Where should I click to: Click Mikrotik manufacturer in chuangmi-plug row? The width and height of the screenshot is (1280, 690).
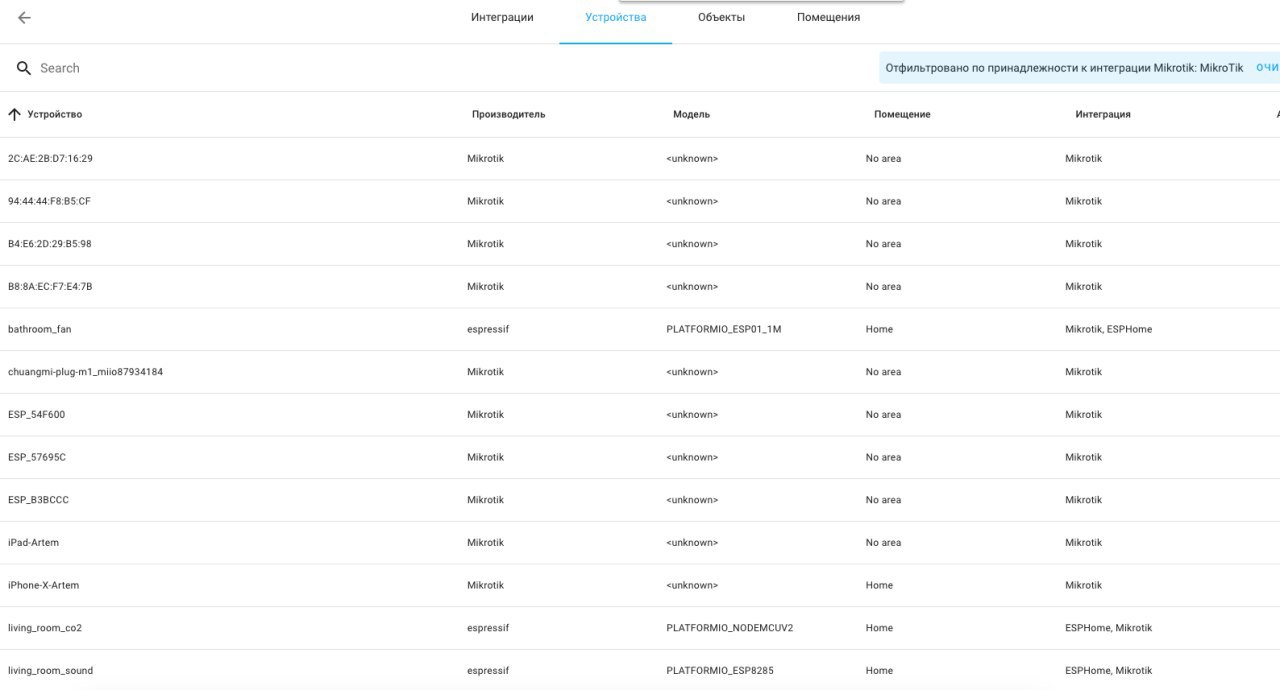485,372
